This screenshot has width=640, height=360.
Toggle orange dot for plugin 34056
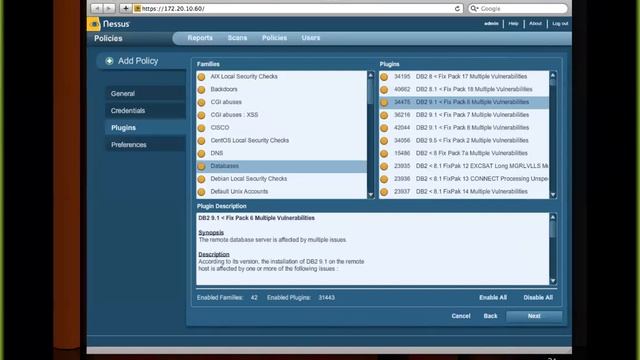(x=384, y=141)
